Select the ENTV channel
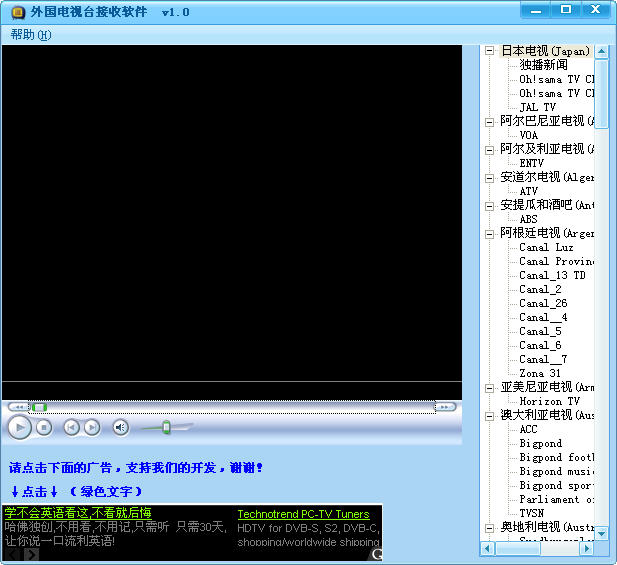 click(x=531, y=163)
